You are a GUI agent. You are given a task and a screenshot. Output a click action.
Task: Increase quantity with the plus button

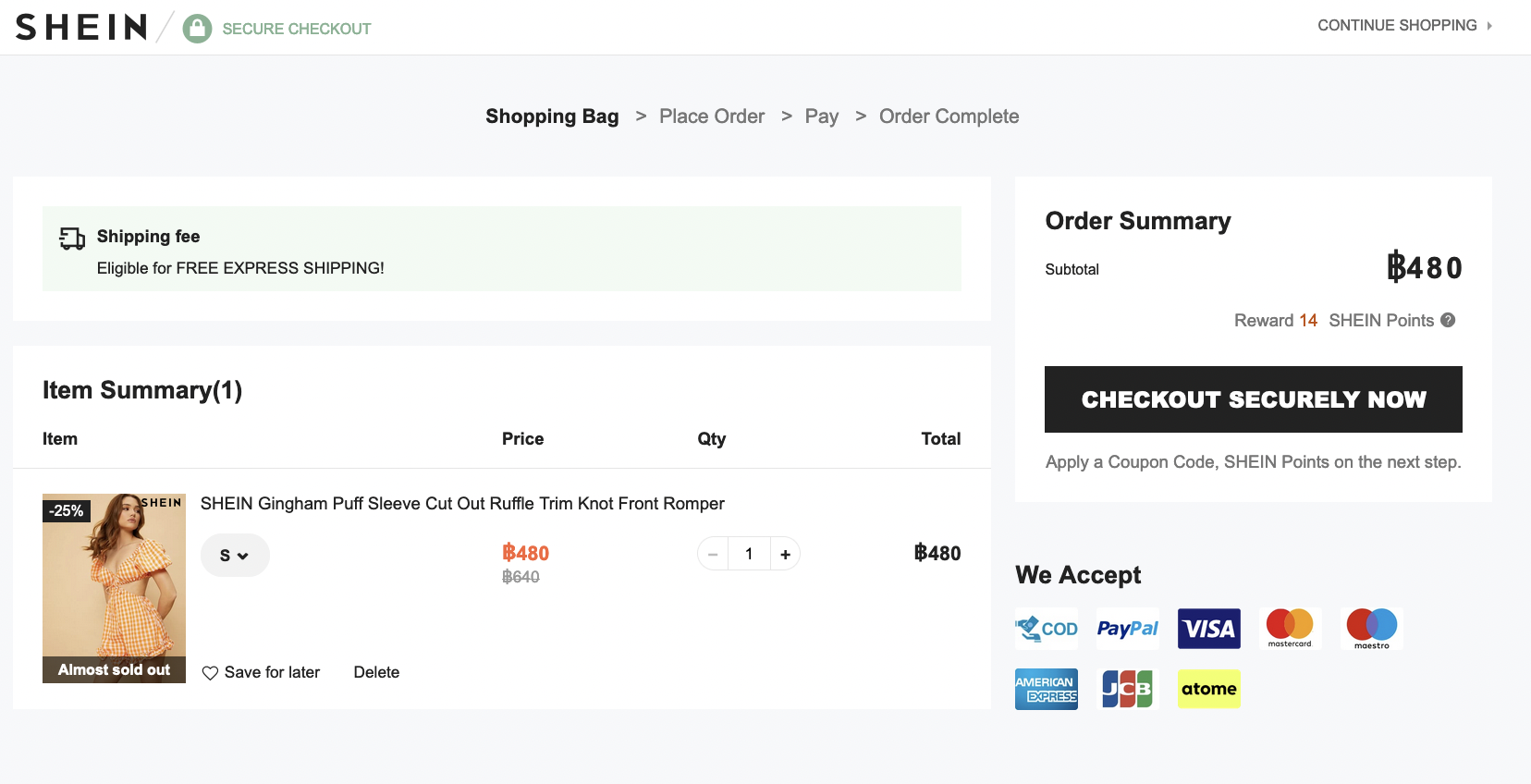click(x=785, y=554)
